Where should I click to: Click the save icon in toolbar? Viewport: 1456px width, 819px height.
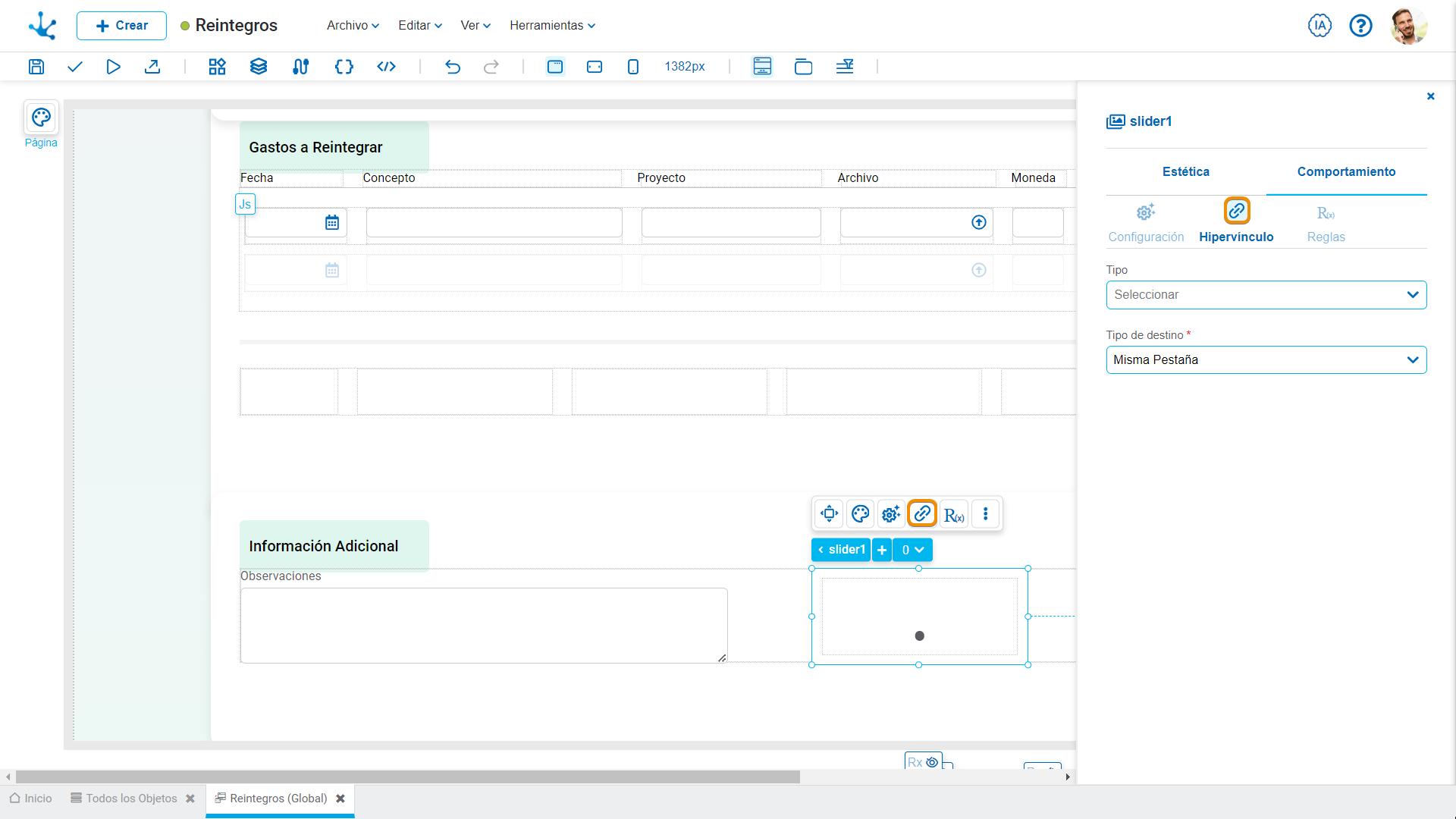(x=36, y=67)
